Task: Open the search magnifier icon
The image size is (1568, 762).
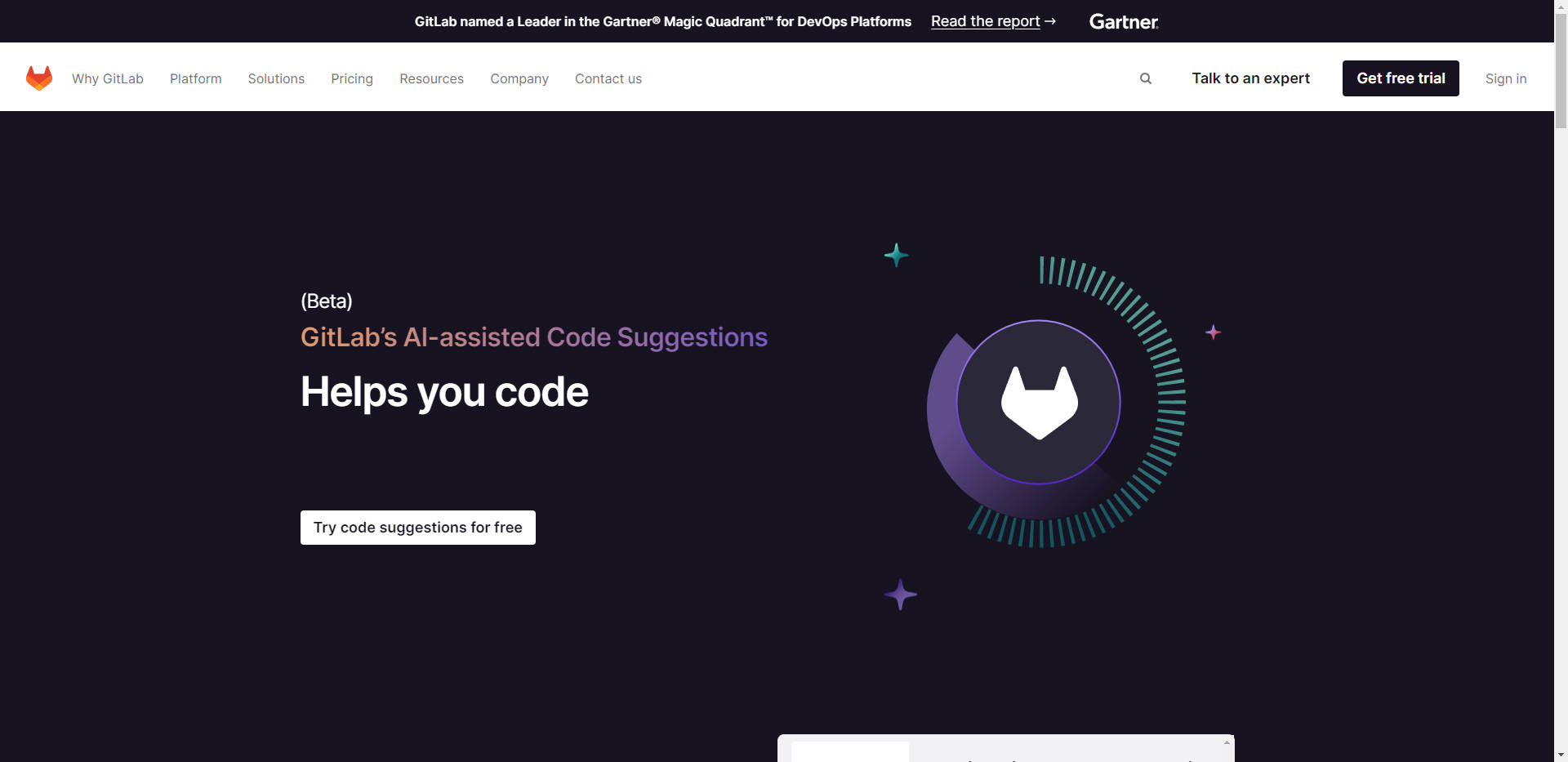Action: point(1146,78)
